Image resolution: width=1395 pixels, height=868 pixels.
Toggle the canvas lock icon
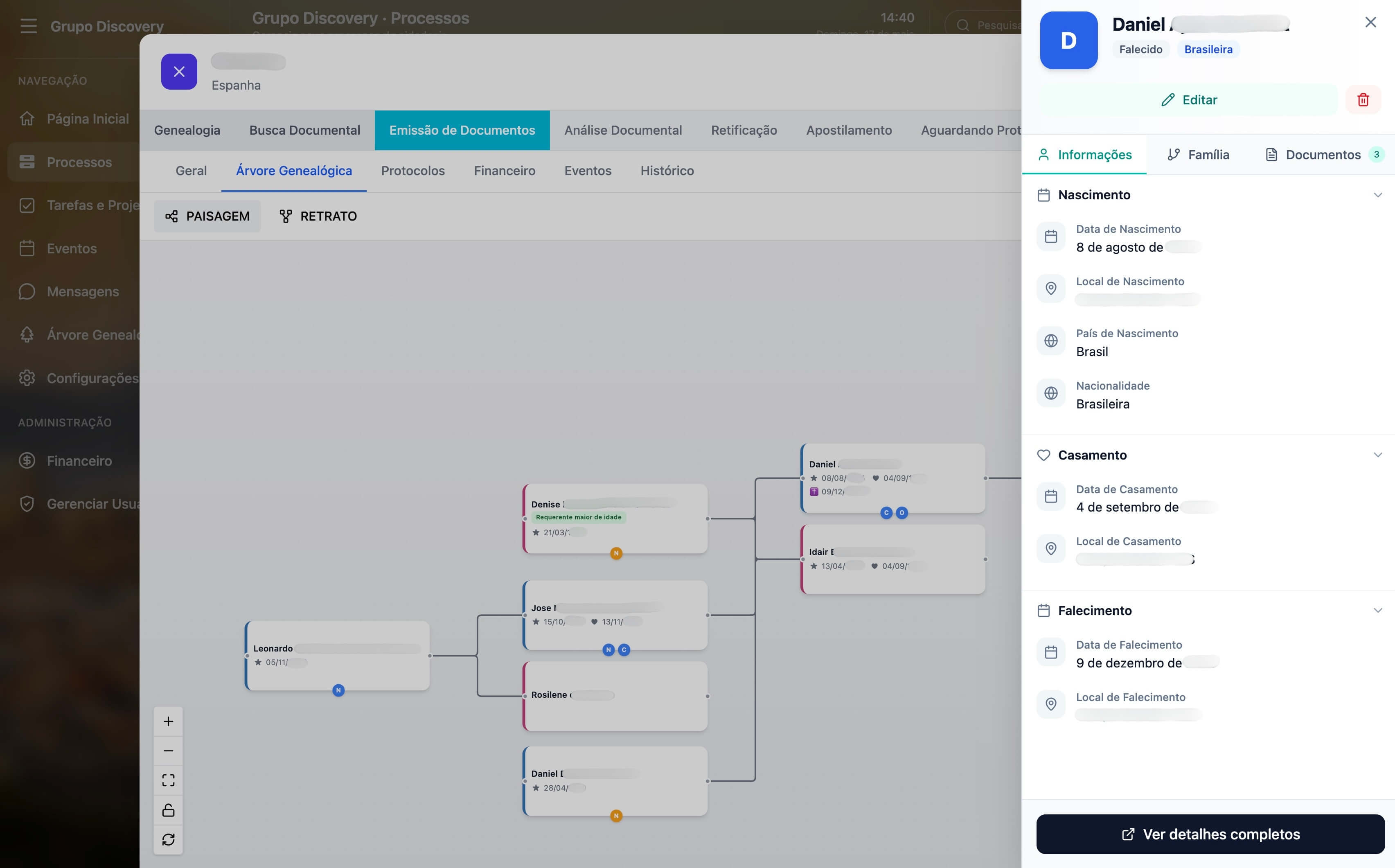point(168,810)
